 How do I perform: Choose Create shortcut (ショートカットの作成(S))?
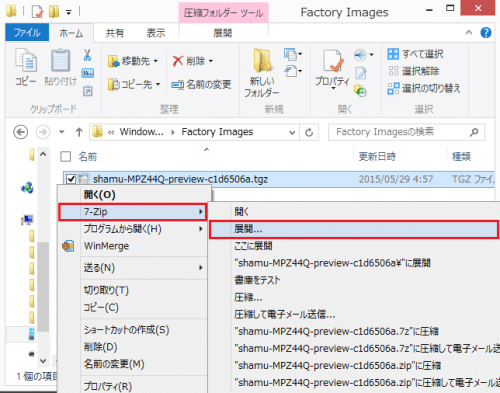click(x=126, y=330)
